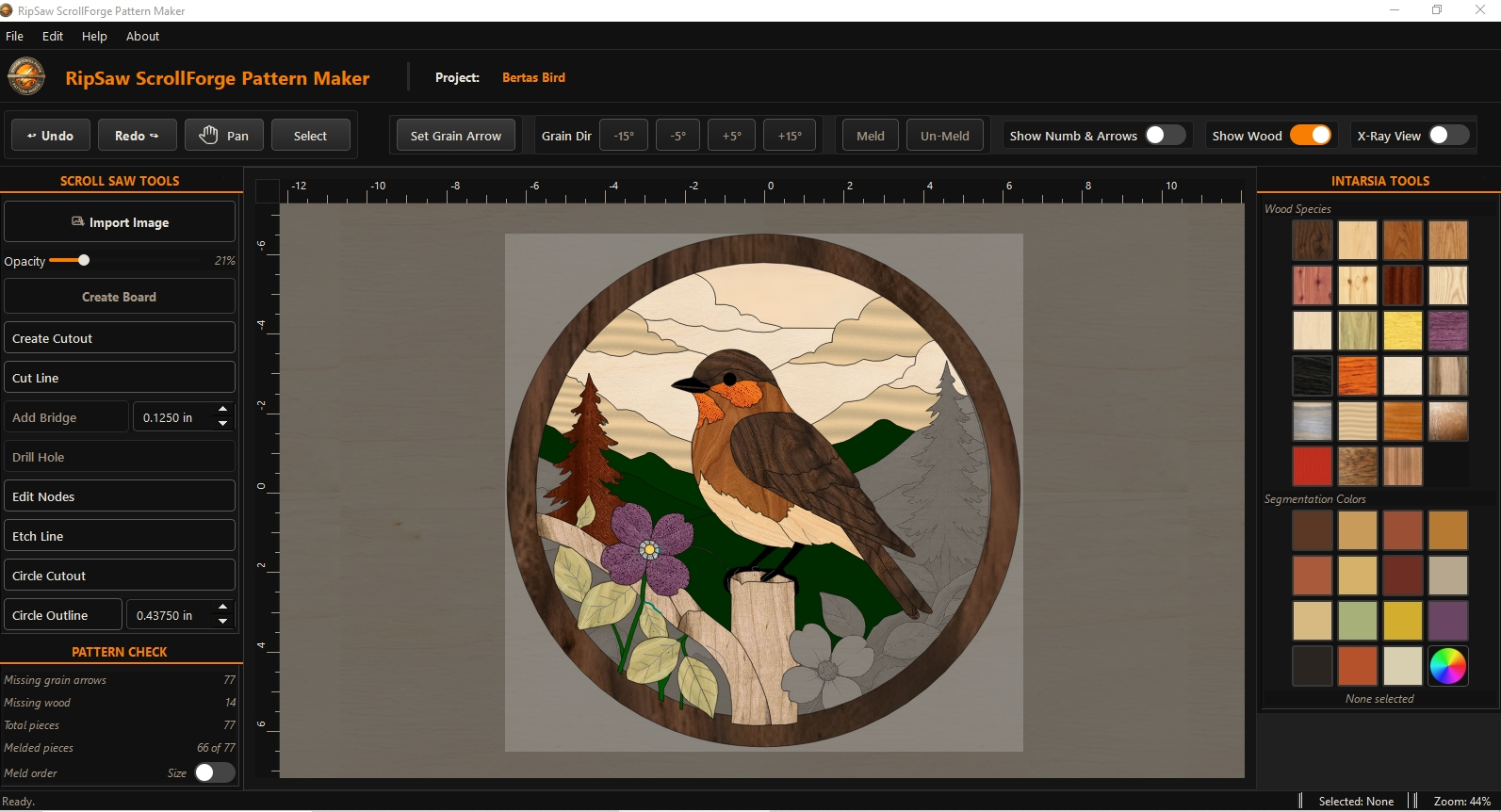Increase the Circle Outline size value

(222, 608)
